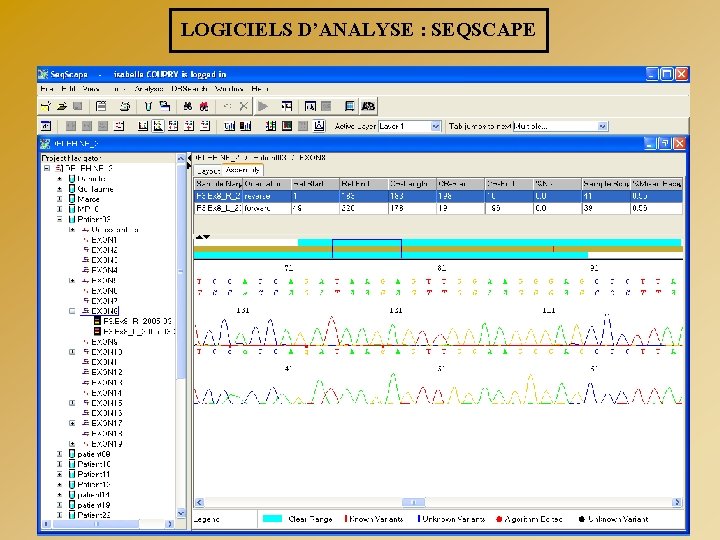Select EXON4 in the project navigator
This screenshot has width=720, height=540.
tap(104, 270)
